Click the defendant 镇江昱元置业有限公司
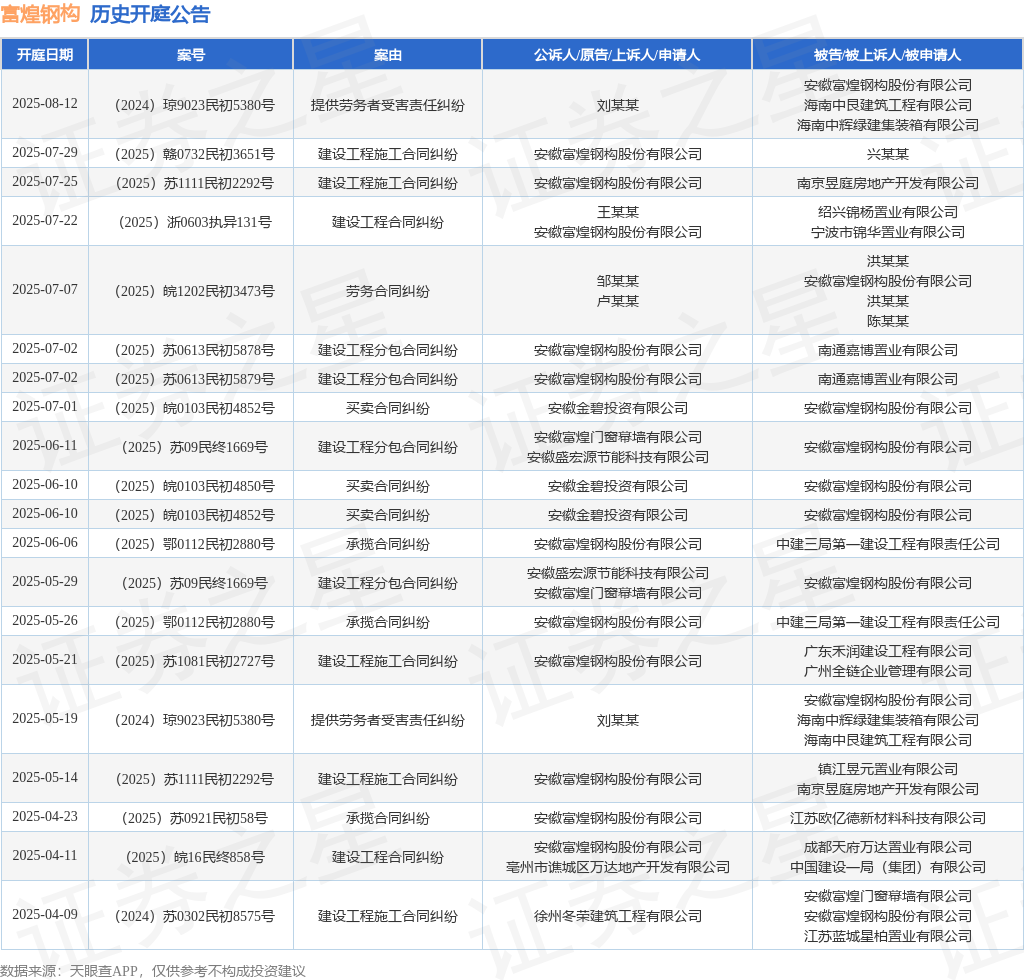Image resolution: width=1024 pixels, height=980 pixels. (888, 769)
